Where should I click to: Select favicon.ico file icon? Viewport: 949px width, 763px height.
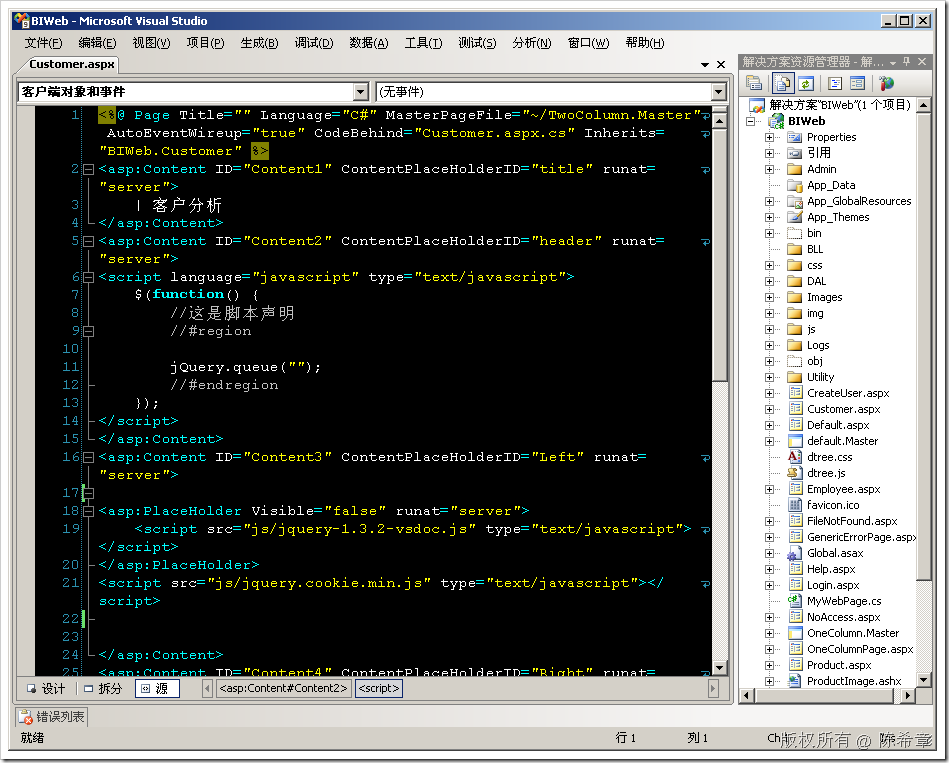pos(795,505)
